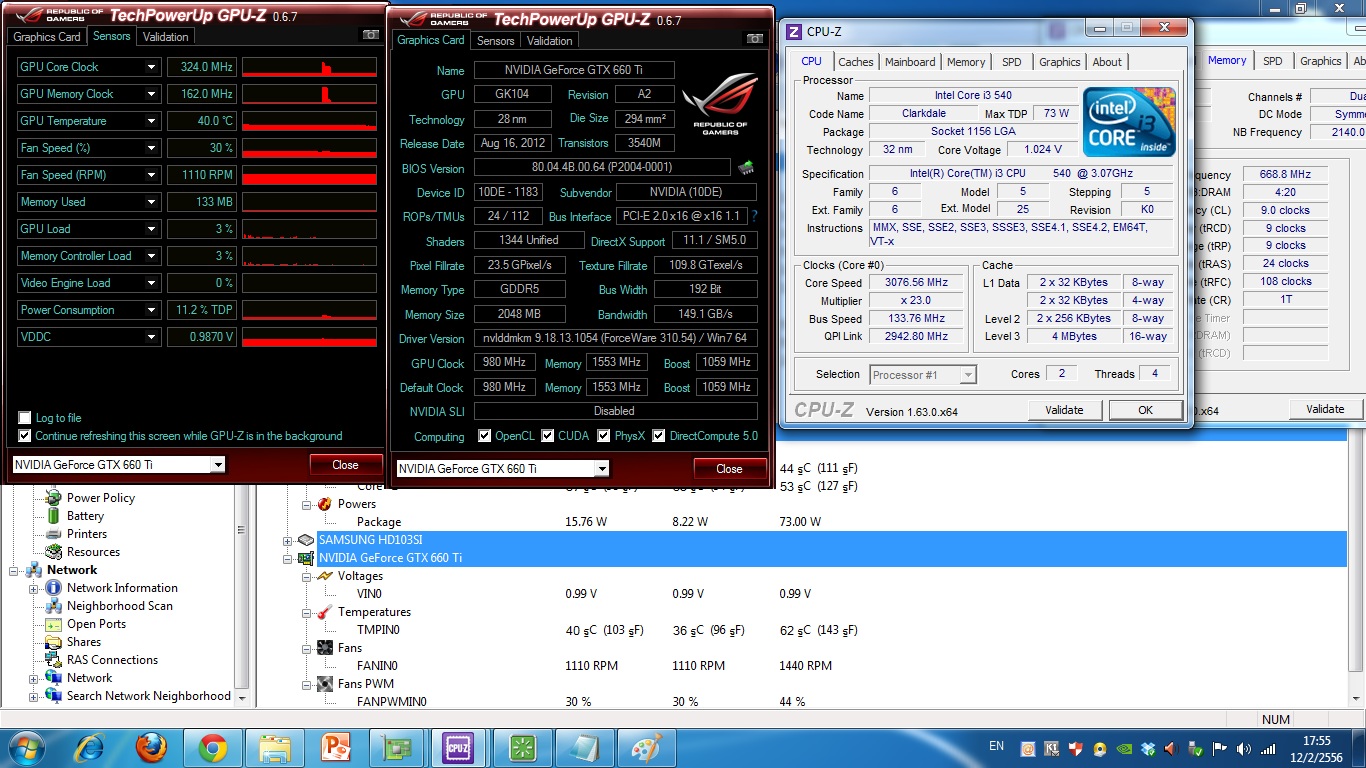Image resolution: width=1366 pixels, height=768 pixels.
Task: Switch to Validation tab in GPU-Z Sensors window
Action: 165,37
